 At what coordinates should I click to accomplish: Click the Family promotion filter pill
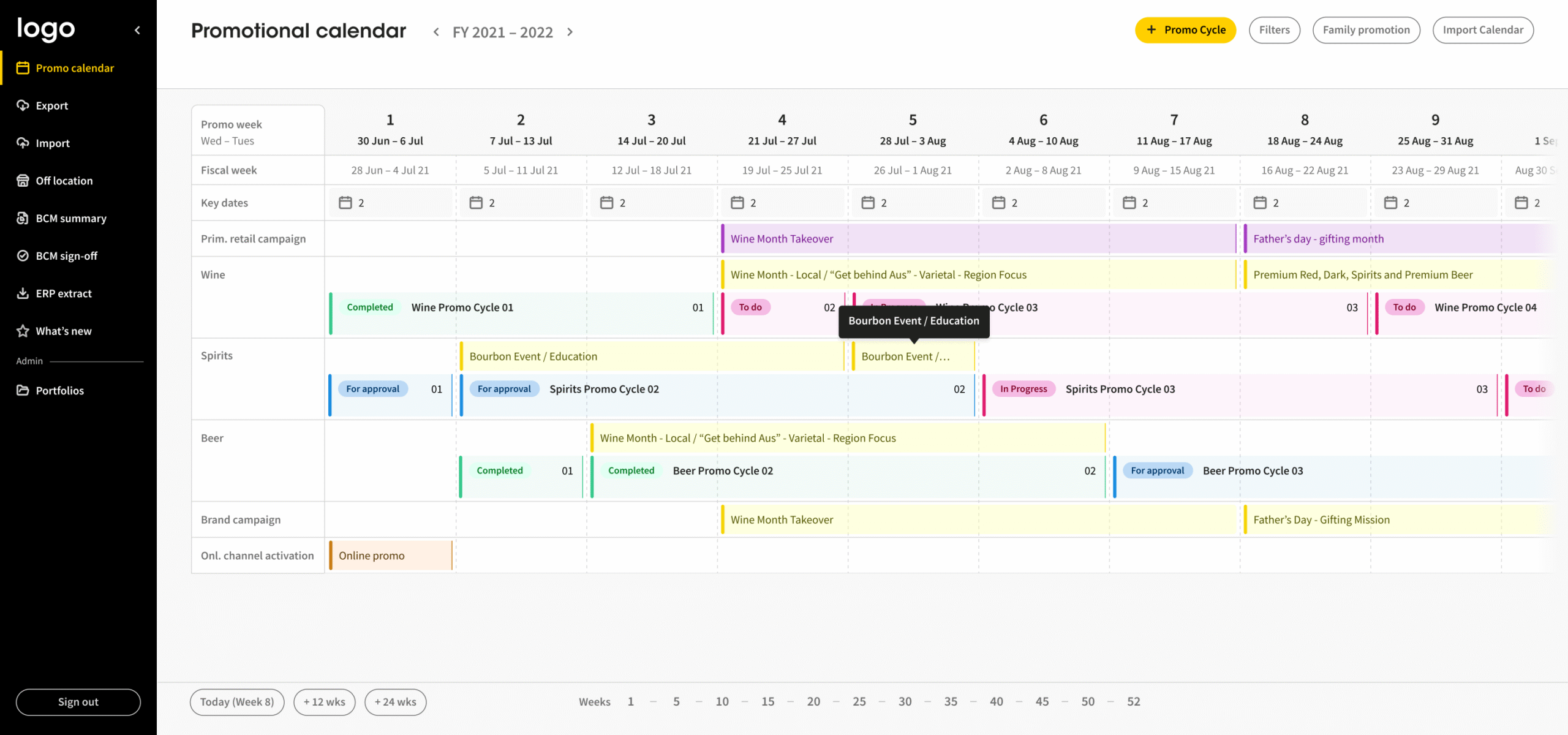1366,30
